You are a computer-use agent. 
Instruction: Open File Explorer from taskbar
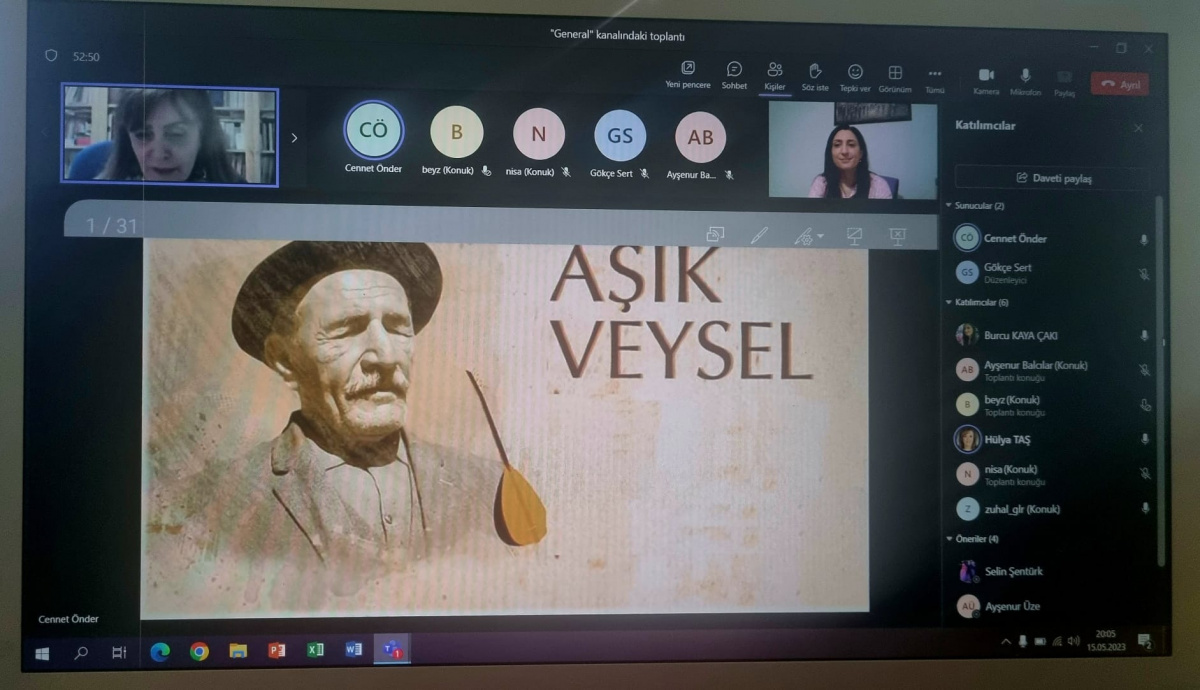(238, 651)
